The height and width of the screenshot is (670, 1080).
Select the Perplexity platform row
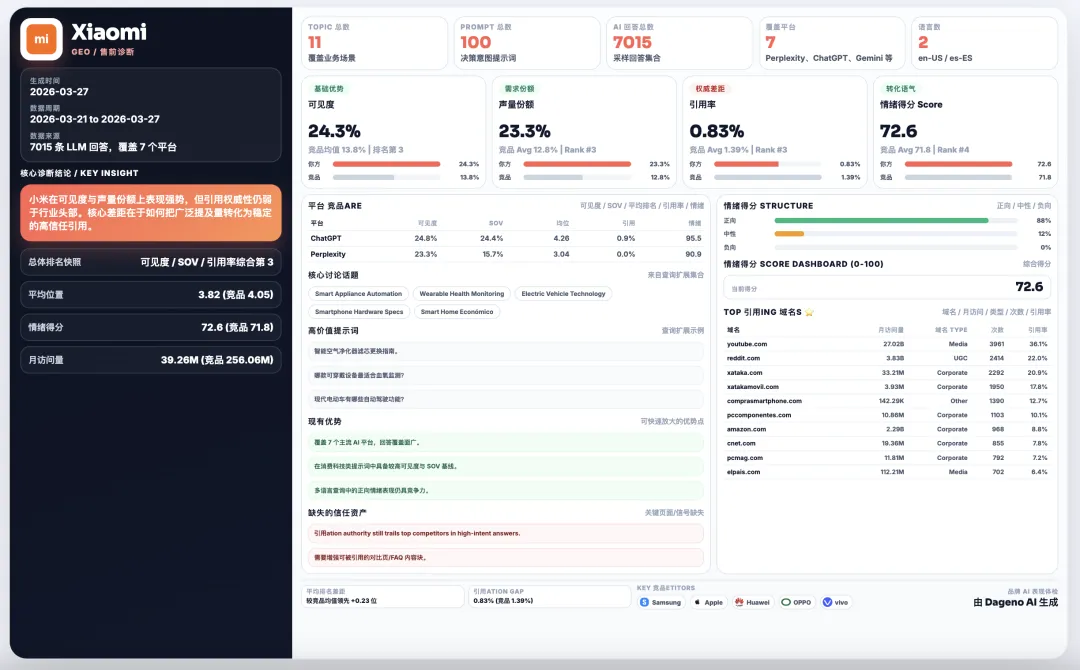click(x=506, y=254)
